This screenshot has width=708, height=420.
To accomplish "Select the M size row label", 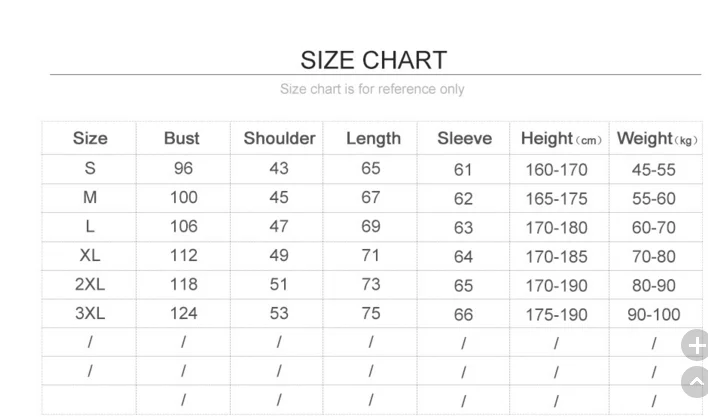I will point(90,197).
